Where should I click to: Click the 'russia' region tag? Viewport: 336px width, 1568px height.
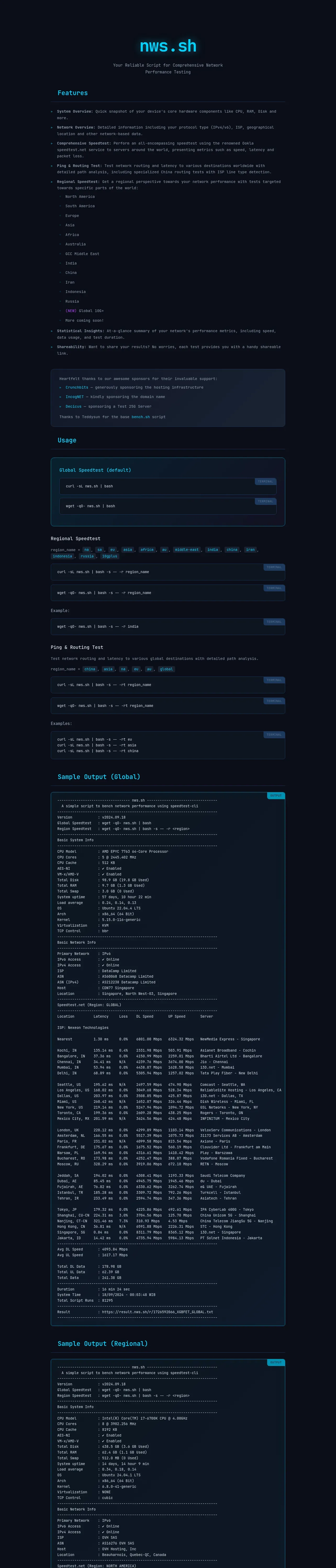[87, 556]
